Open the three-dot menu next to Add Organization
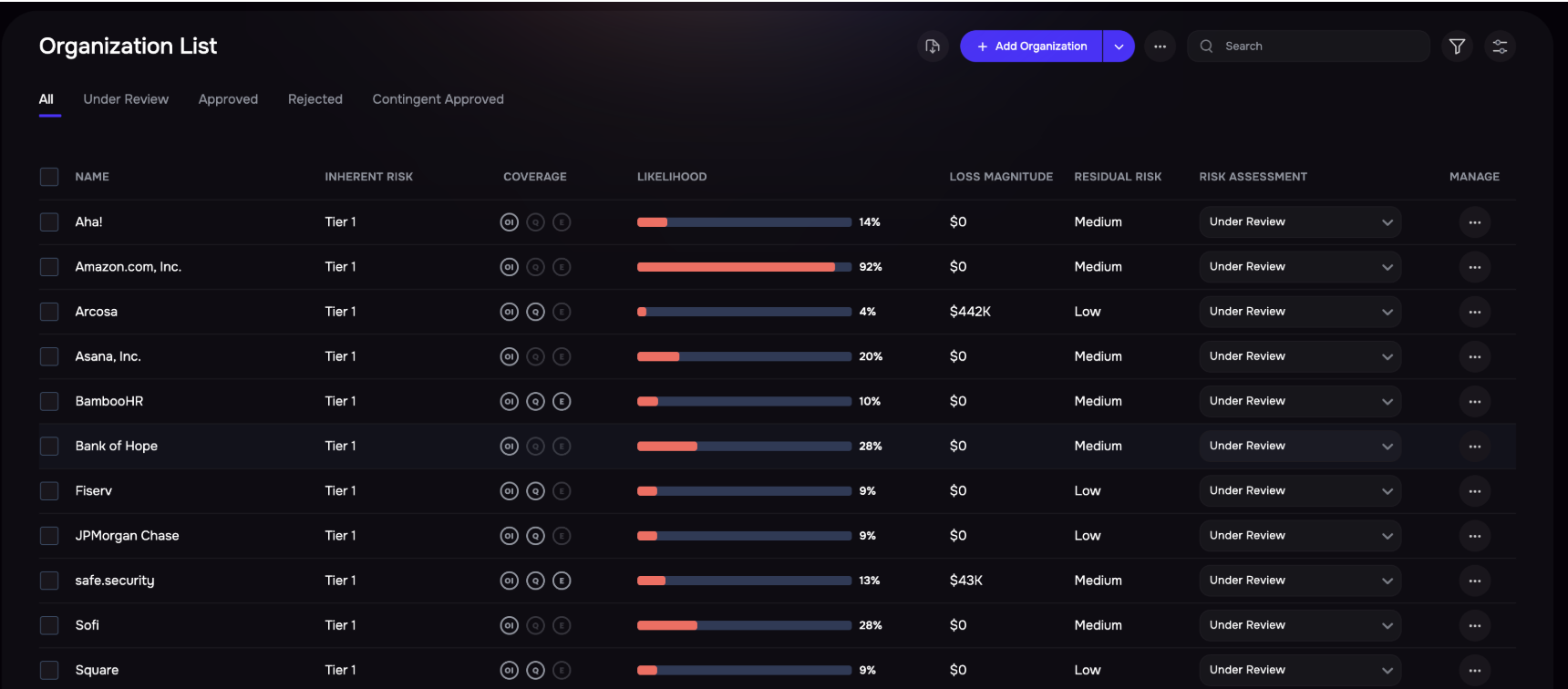 point(1160,46)
